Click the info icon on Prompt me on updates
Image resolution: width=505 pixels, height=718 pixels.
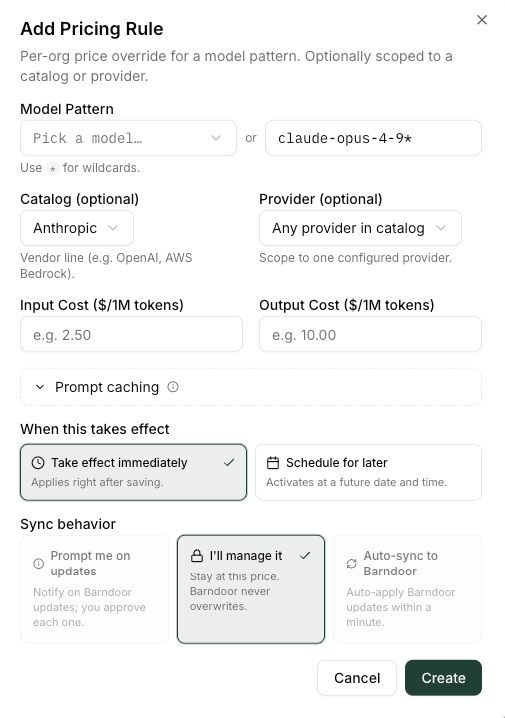tap(39, 563)
